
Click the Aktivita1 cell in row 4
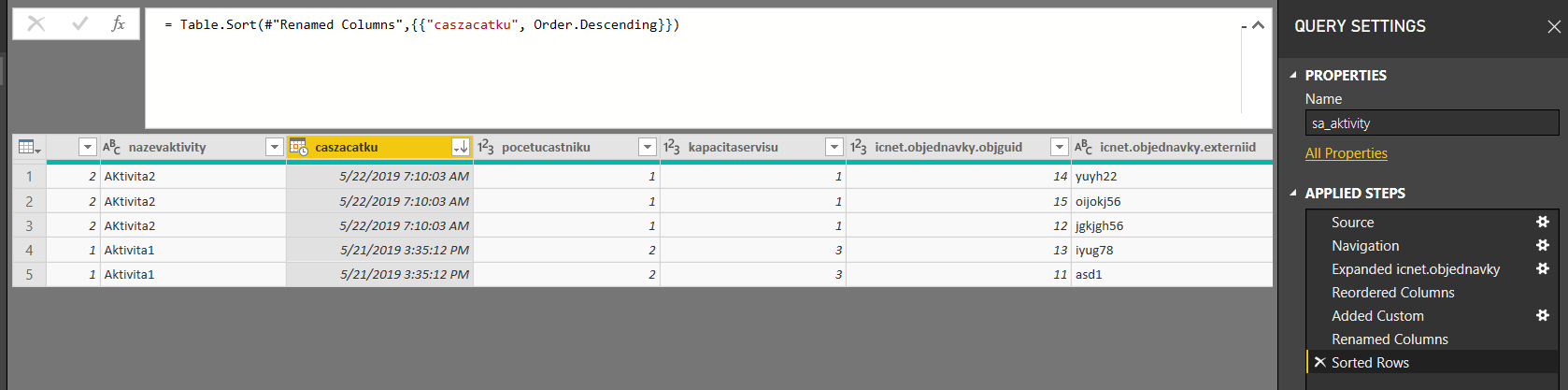pyautogui.click(x=193, y=250)
